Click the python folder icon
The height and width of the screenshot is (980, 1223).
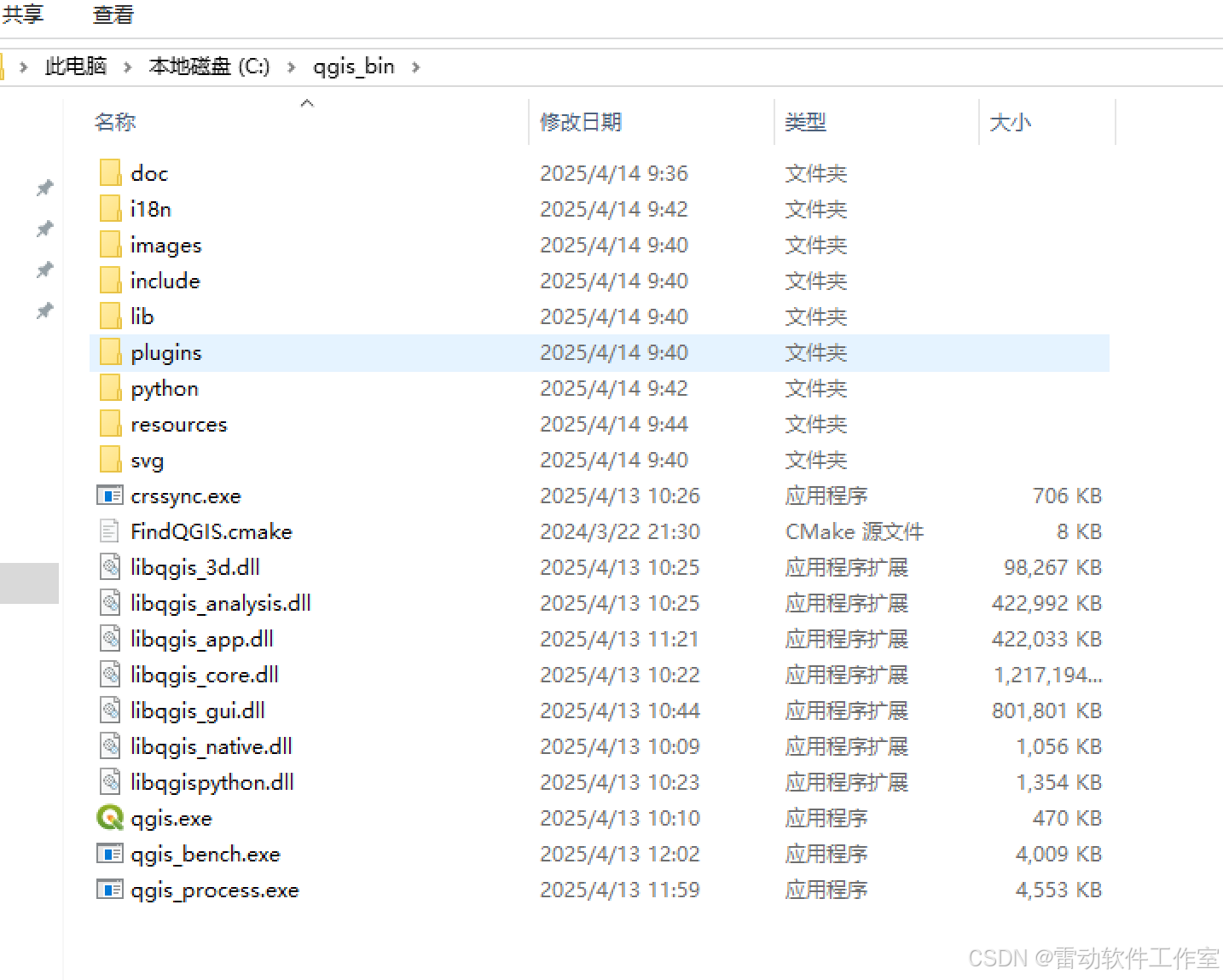click(x=110, y=387)
